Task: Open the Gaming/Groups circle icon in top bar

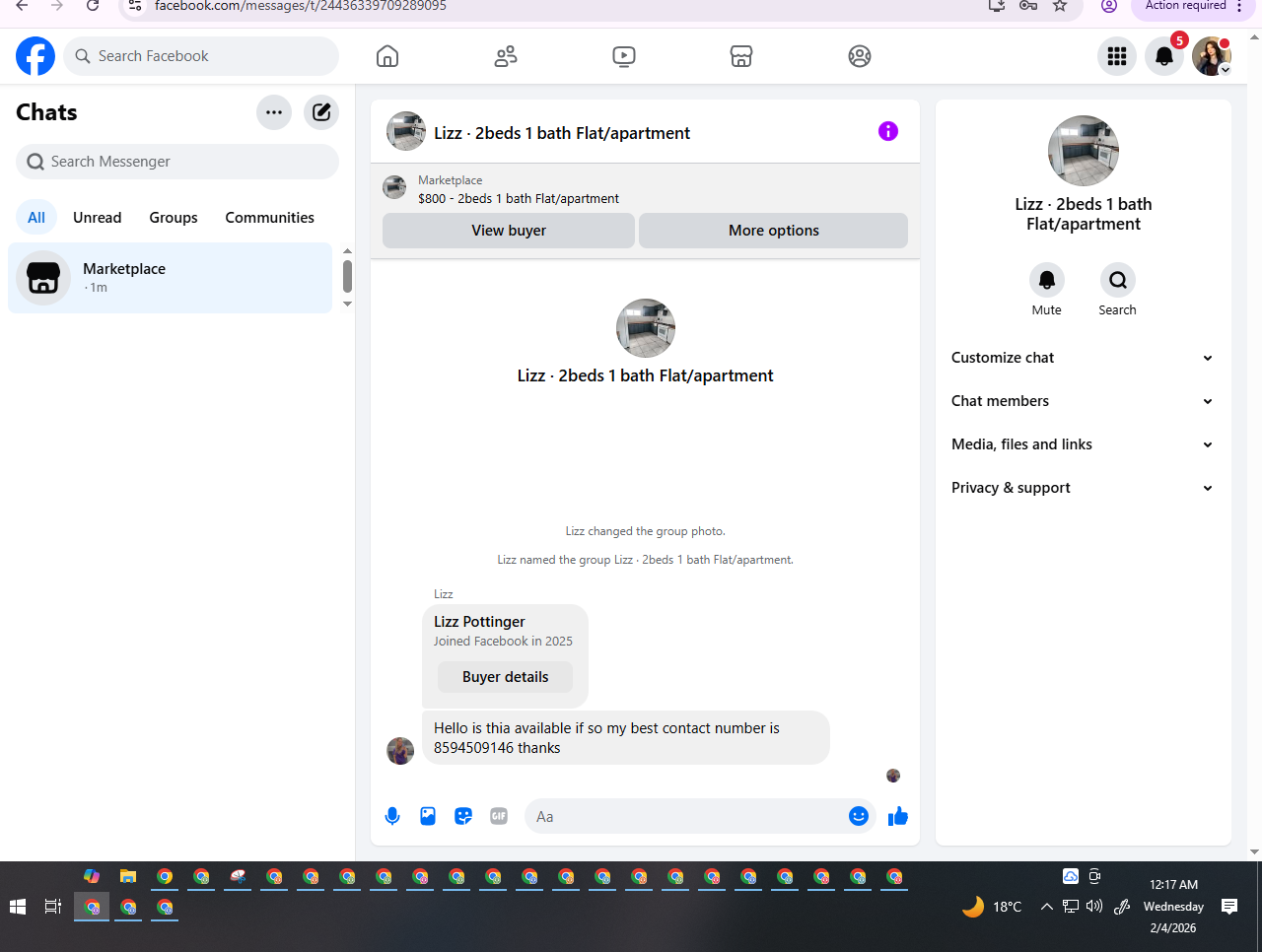Action: (x=860, y=56)
